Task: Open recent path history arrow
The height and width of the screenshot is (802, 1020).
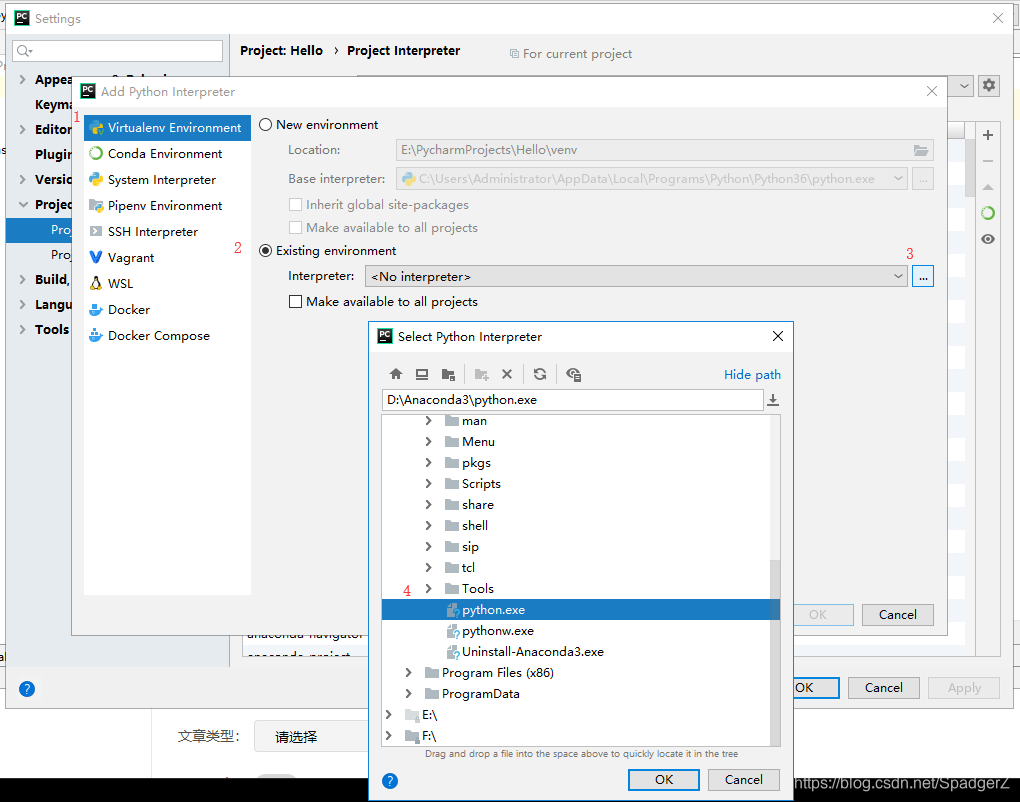Action: 773,400
